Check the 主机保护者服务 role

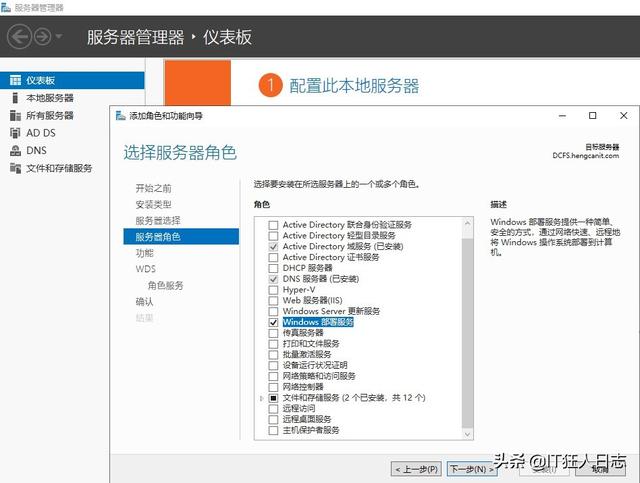(x=273, y=430)
